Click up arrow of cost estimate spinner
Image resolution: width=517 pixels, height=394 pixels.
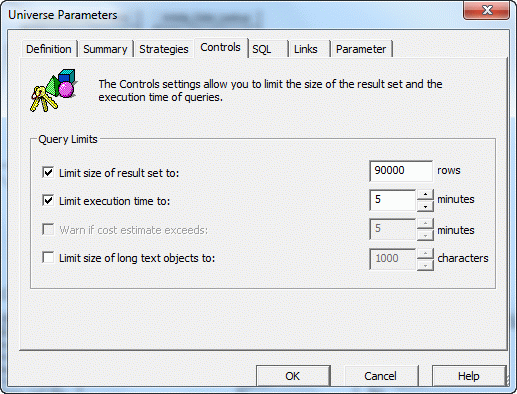click(x=425, y=223)
